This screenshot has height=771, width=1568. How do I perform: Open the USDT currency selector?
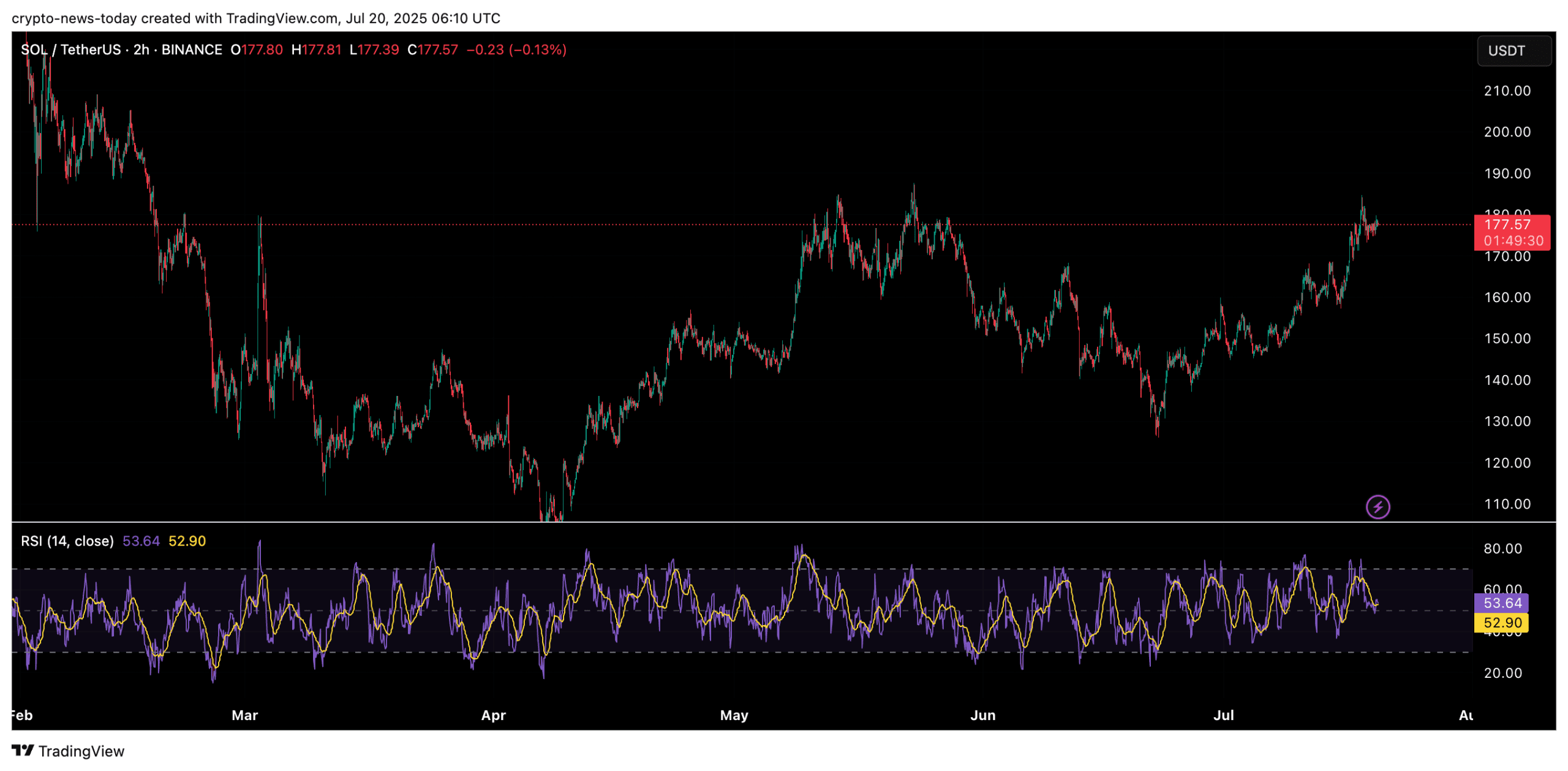pos(1513,51)
